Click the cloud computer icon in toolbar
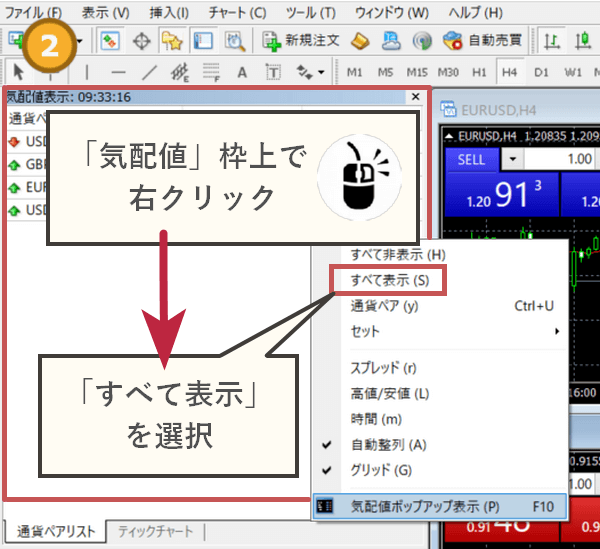This screenshot has height=549, width=600. point(391,41)
